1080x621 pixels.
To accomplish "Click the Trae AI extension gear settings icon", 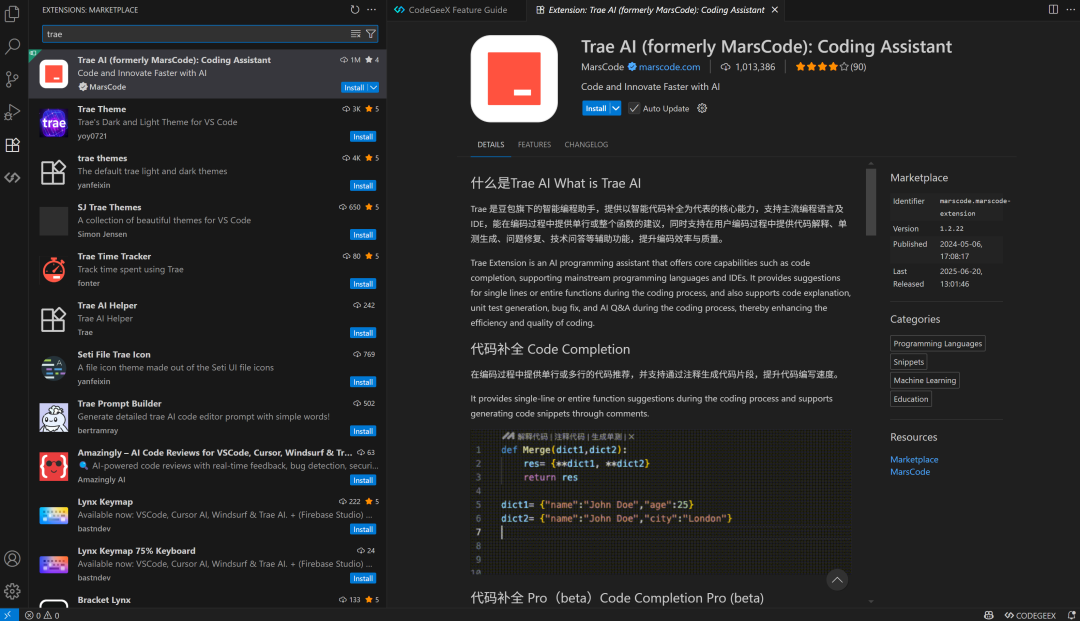I will click(702, 108).
